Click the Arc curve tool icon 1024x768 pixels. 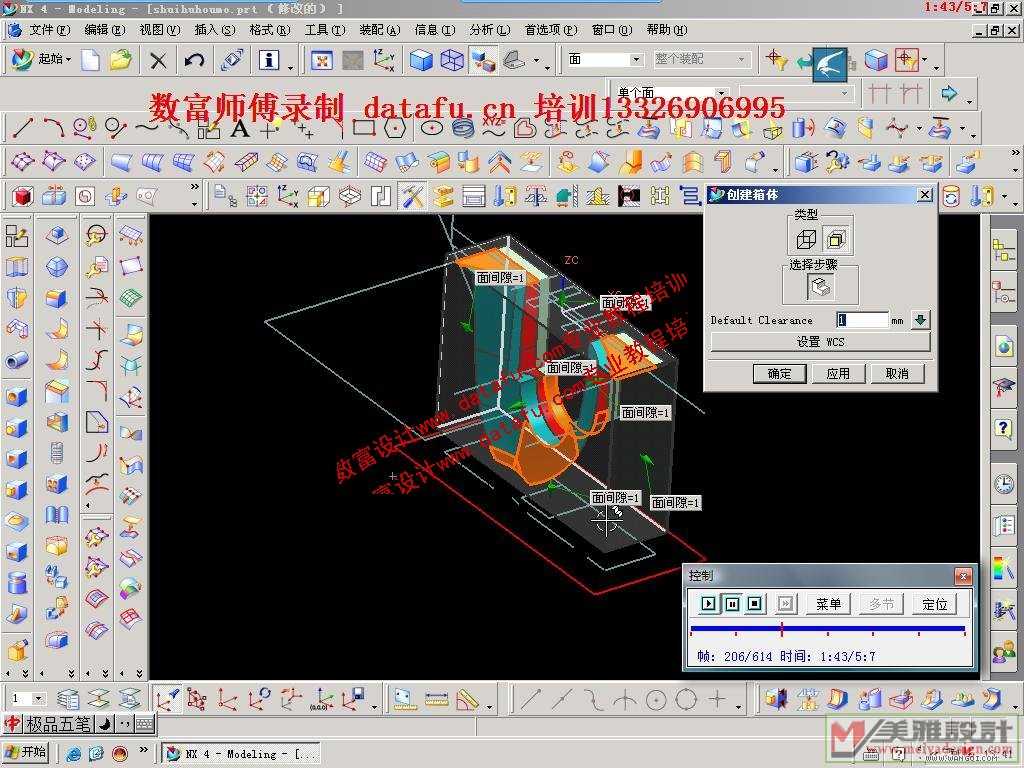click(54, 127)
